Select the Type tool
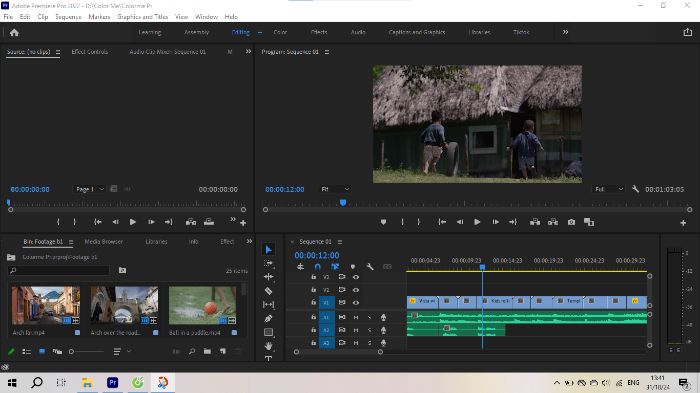Screen dimensions: 700x393 268,358
